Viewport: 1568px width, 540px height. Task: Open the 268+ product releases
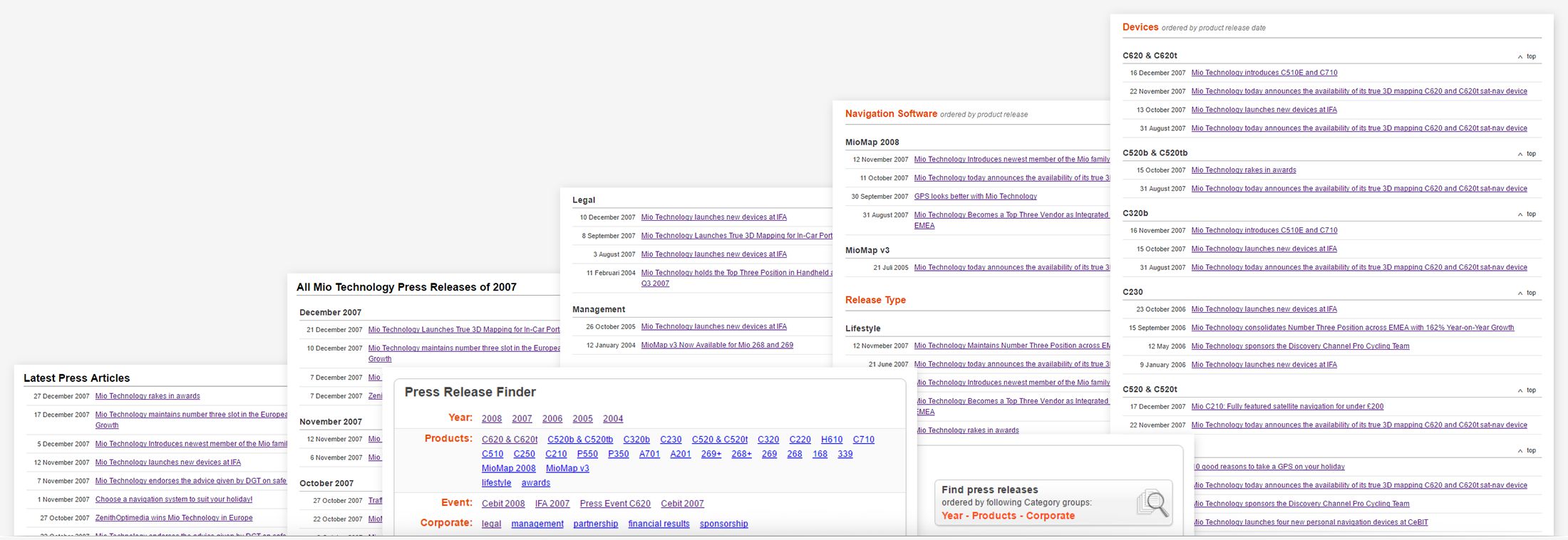[x=741, y=454]
